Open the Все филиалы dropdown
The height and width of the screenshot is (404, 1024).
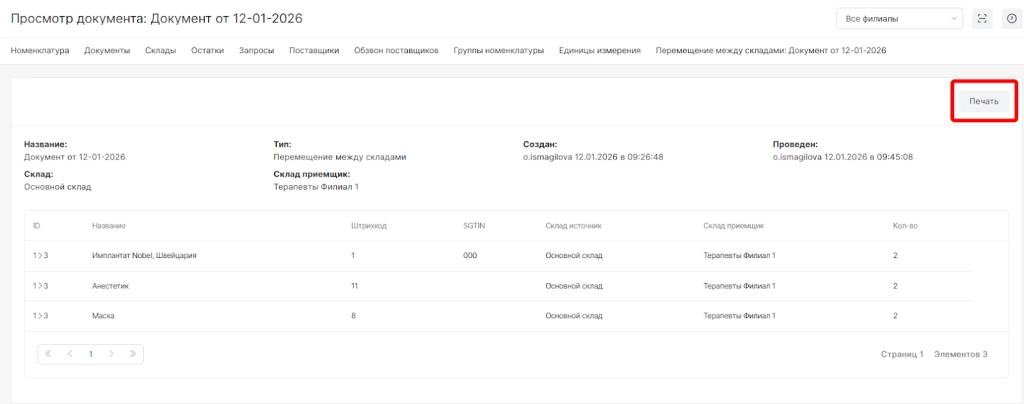[x=899, y=18]
